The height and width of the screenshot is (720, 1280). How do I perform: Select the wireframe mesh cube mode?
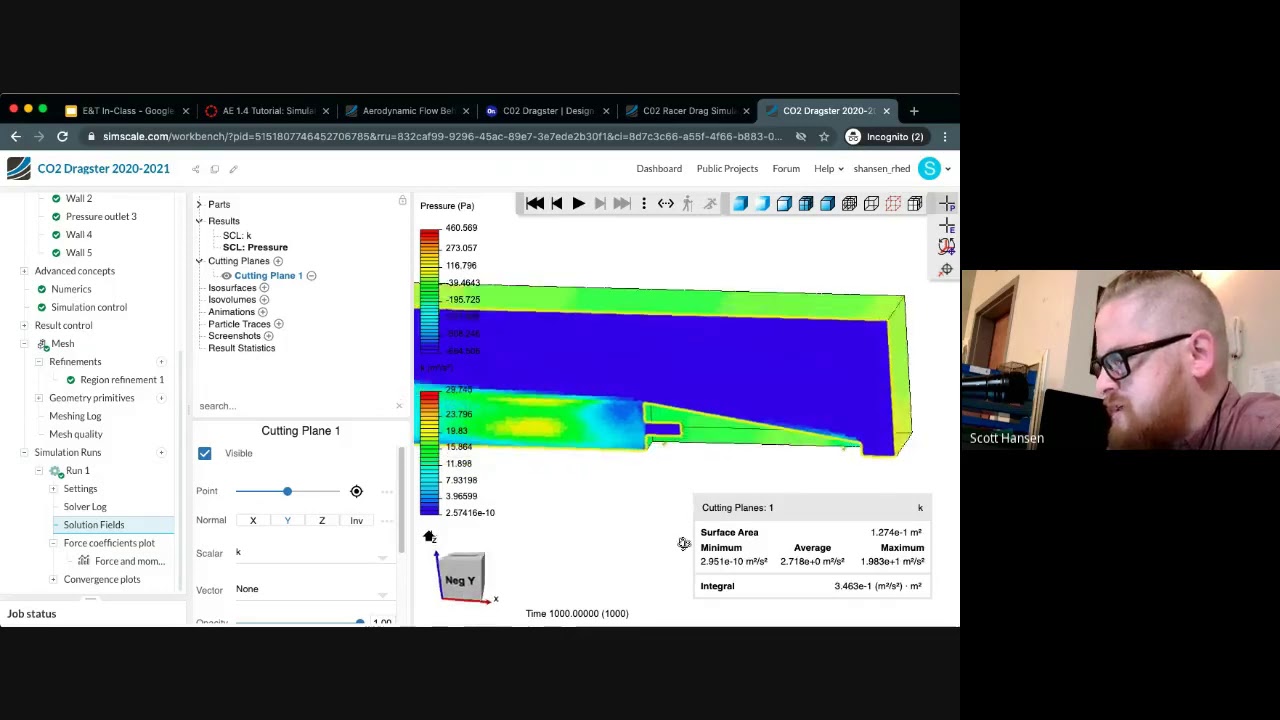click(850, 204)
